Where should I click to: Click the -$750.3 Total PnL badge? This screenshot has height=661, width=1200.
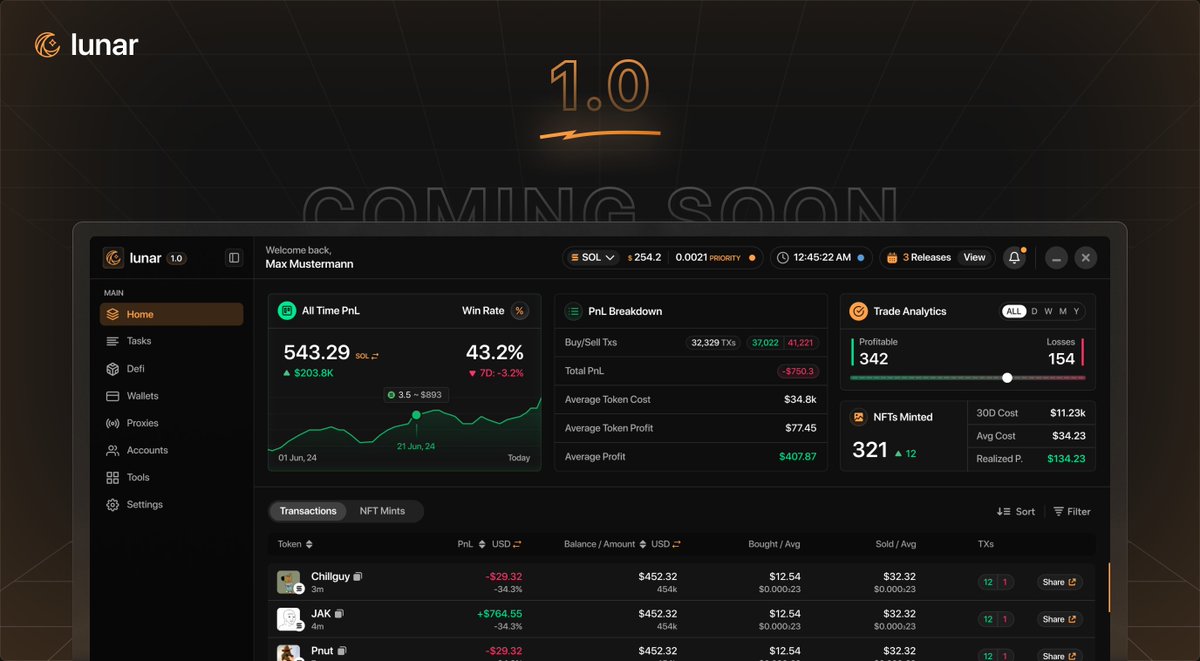pyautogui.click(x=798, y=371)
